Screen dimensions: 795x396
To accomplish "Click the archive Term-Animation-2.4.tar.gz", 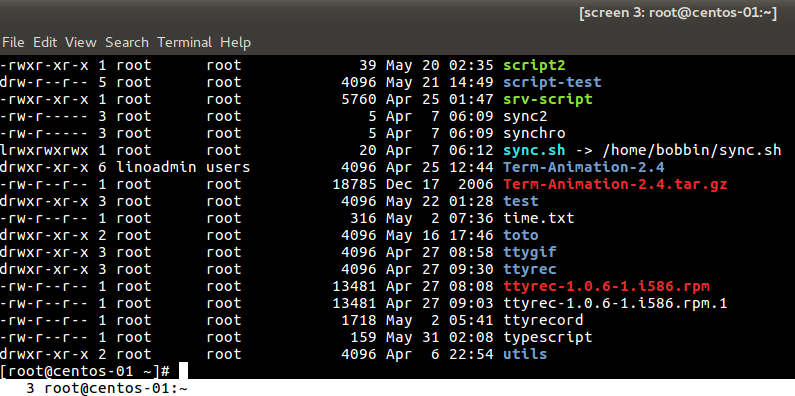I will click(615, 184).
